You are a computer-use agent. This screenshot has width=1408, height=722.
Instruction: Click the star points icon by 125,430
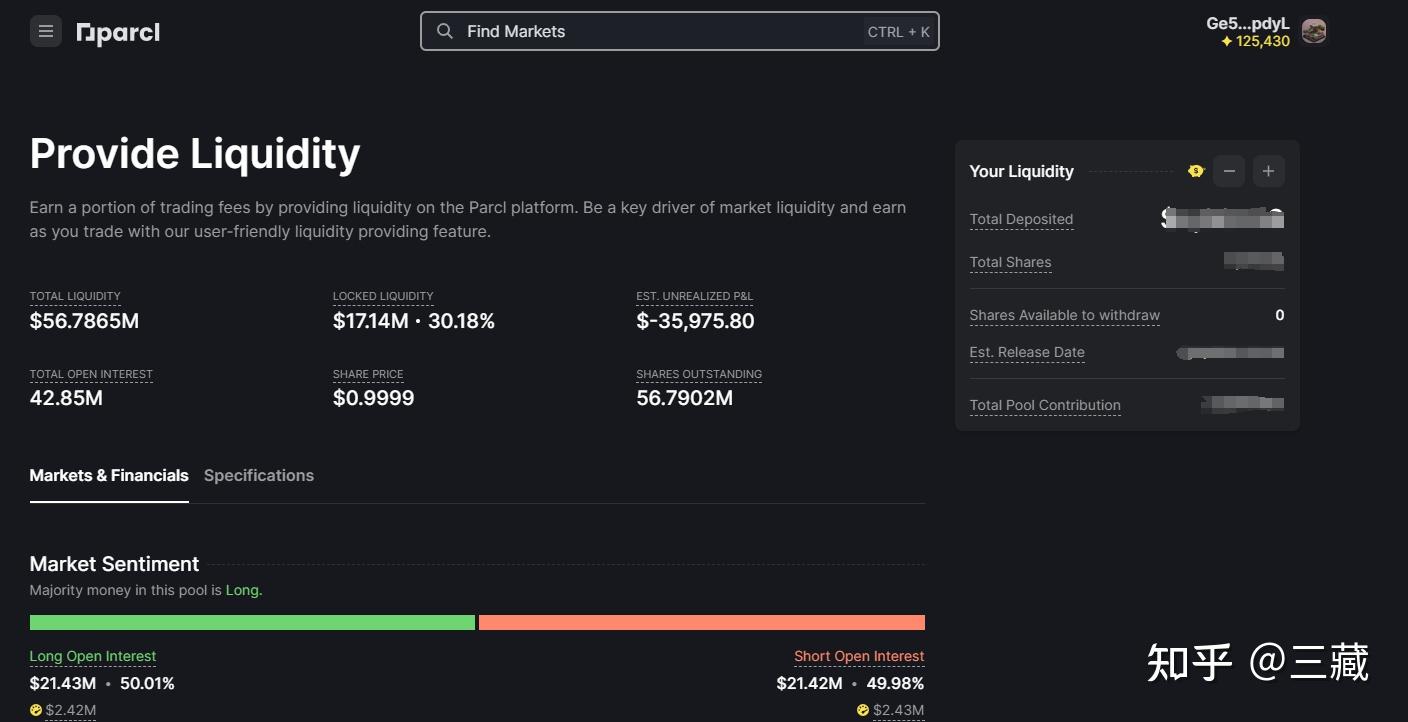tap(1227, 42)
